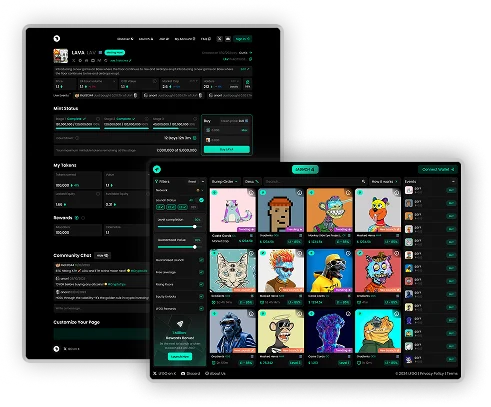Adjust the second filter slider below Mint completion
This screenshot has height=407, width=491.
tap(195, 247)
